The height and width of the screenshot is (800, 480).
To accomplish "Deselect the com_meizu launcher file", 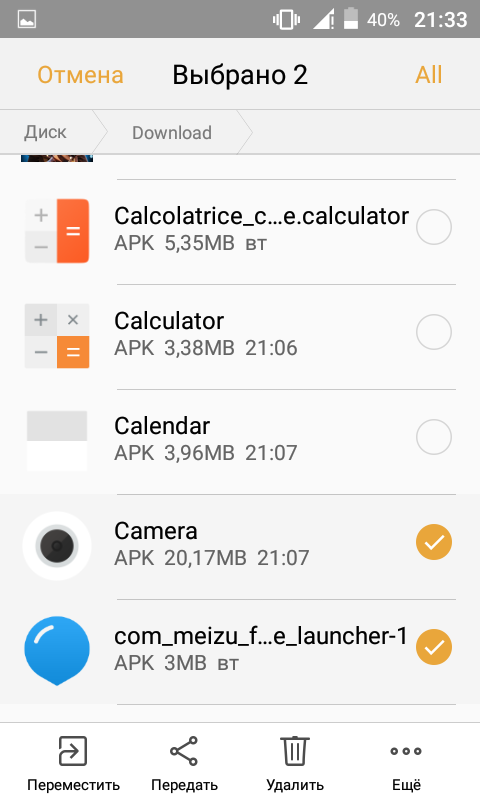I will 434,647.
